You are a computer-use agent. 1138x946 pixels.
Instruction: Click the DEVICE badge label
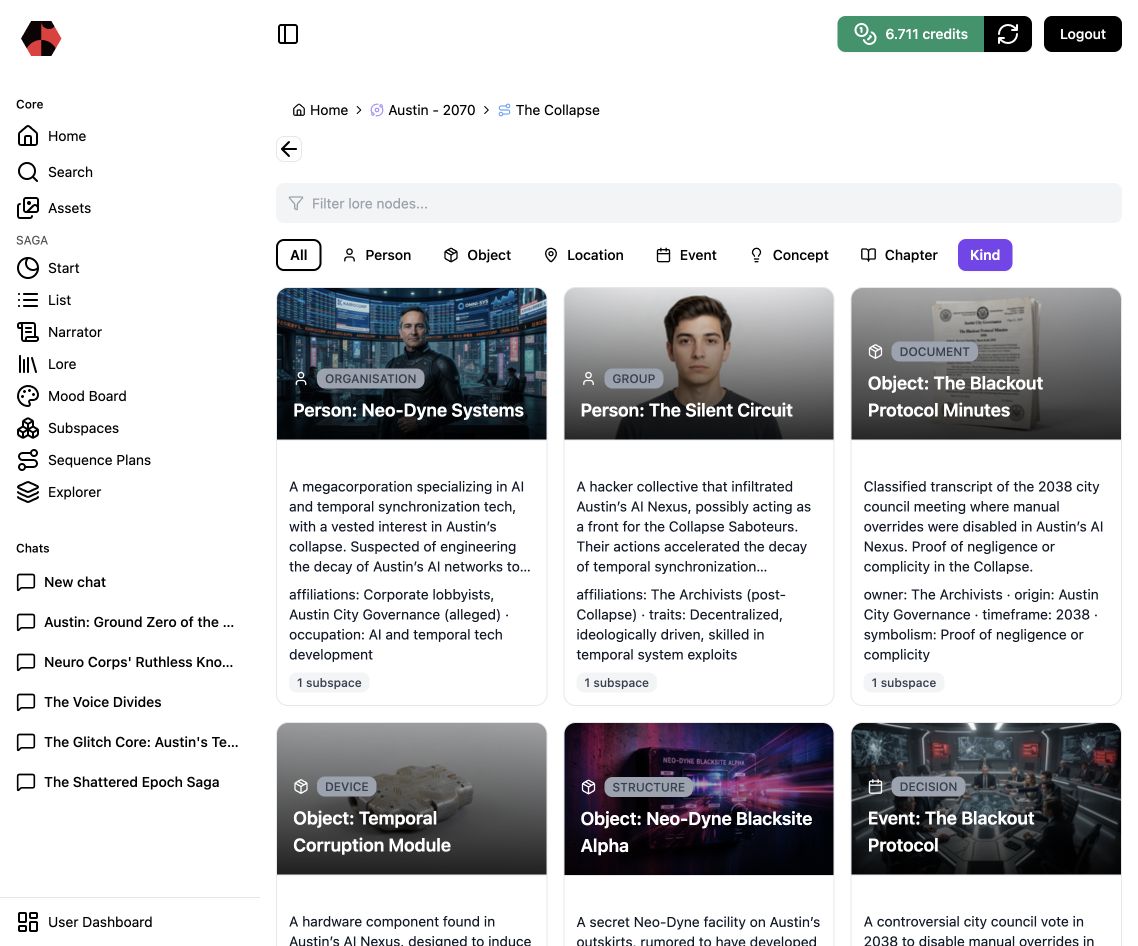(346, 786)
